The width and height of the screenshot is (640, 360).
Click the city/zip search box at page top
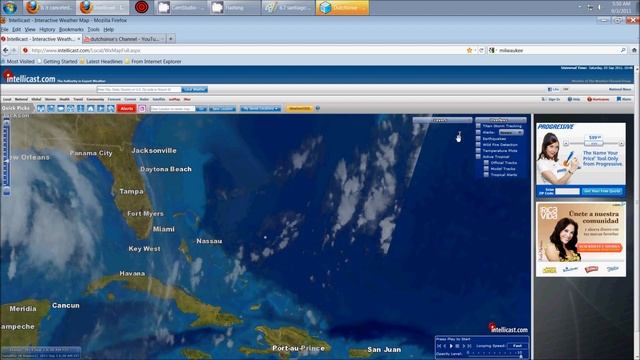coord(139,89)
